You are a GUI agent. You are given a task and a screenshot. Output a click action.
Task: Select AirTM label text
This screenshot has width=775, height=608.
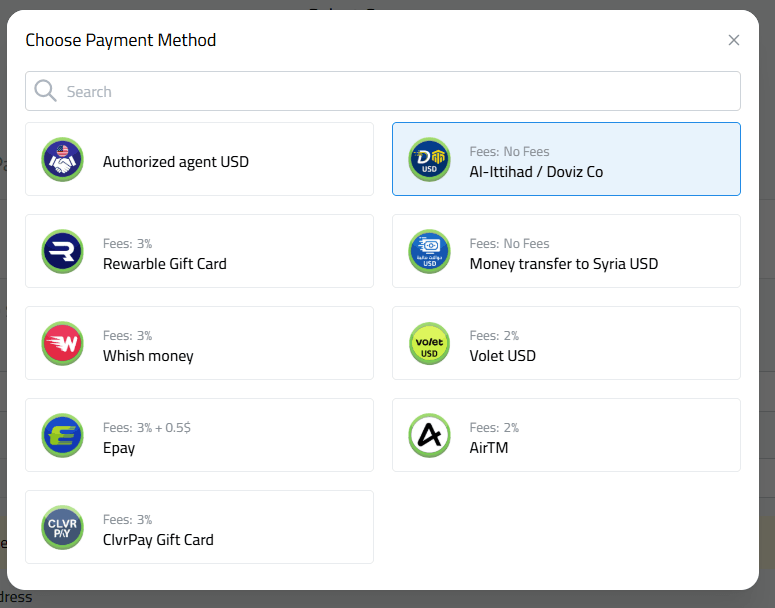[x=488, y=448]
